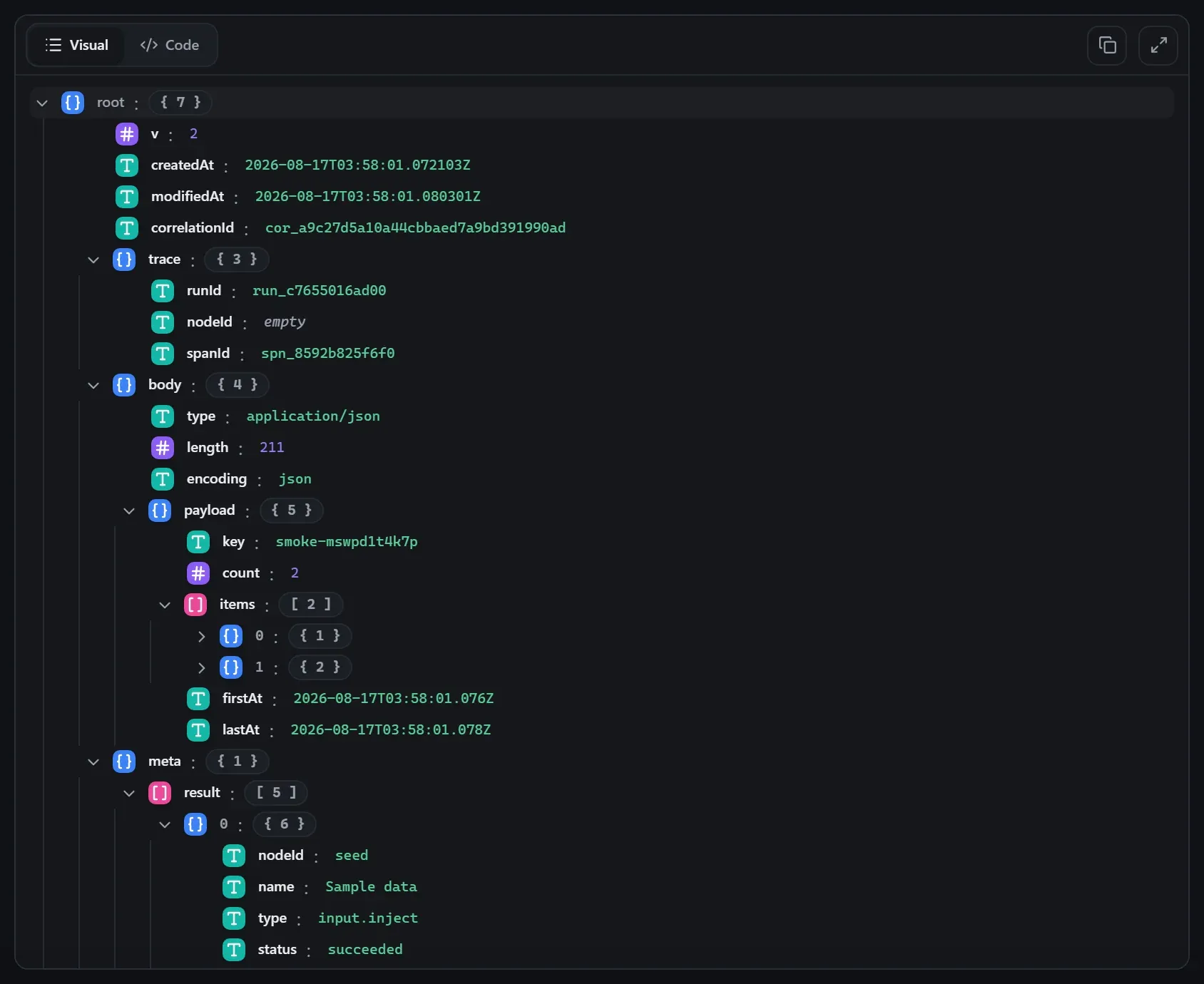Image resolution: width=1204 pixels, height=984 pixels.
Task: Select the lastAt value ending 078Z
Action: [x=391, y=730]
